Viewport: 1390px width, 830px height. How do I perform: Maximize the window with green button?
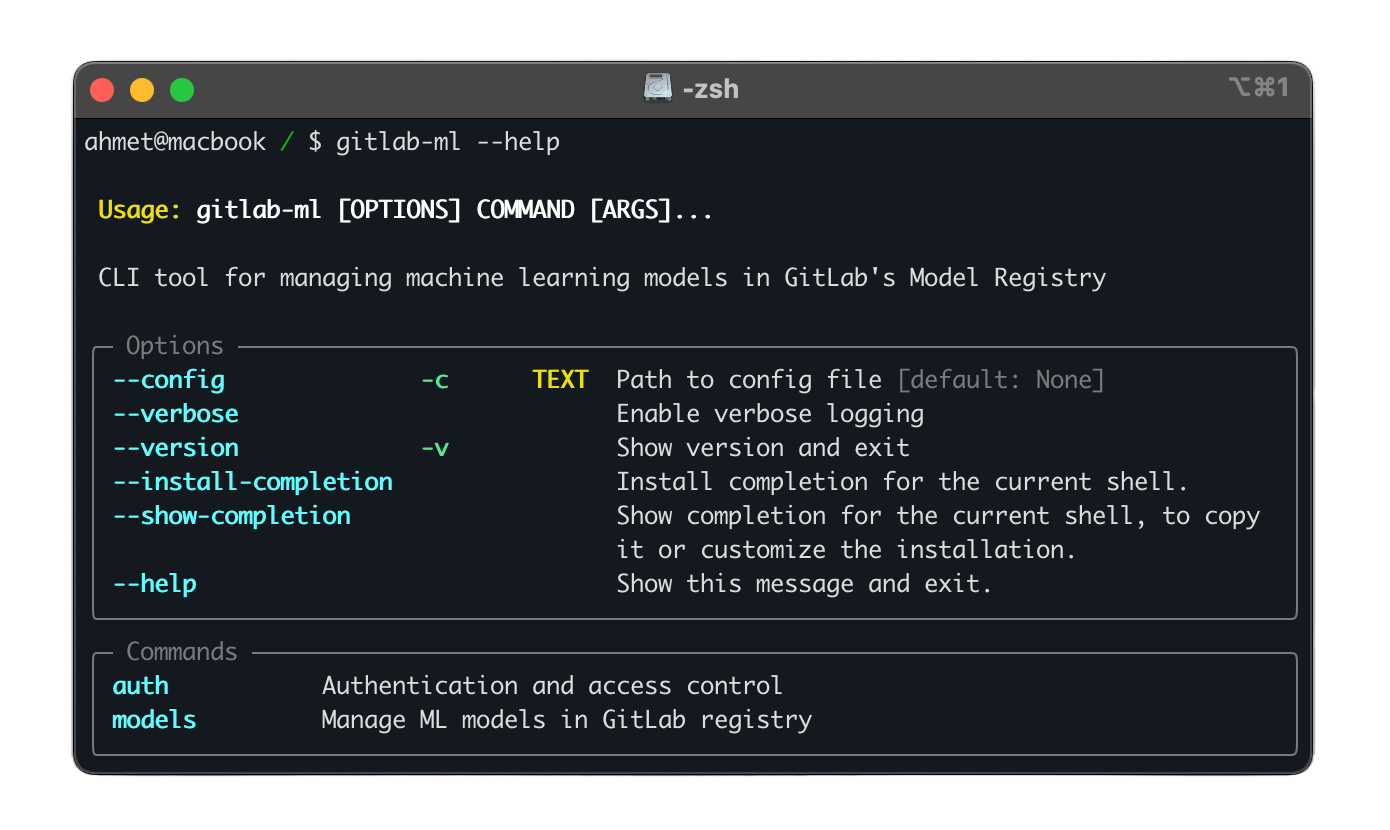point(182,90)
